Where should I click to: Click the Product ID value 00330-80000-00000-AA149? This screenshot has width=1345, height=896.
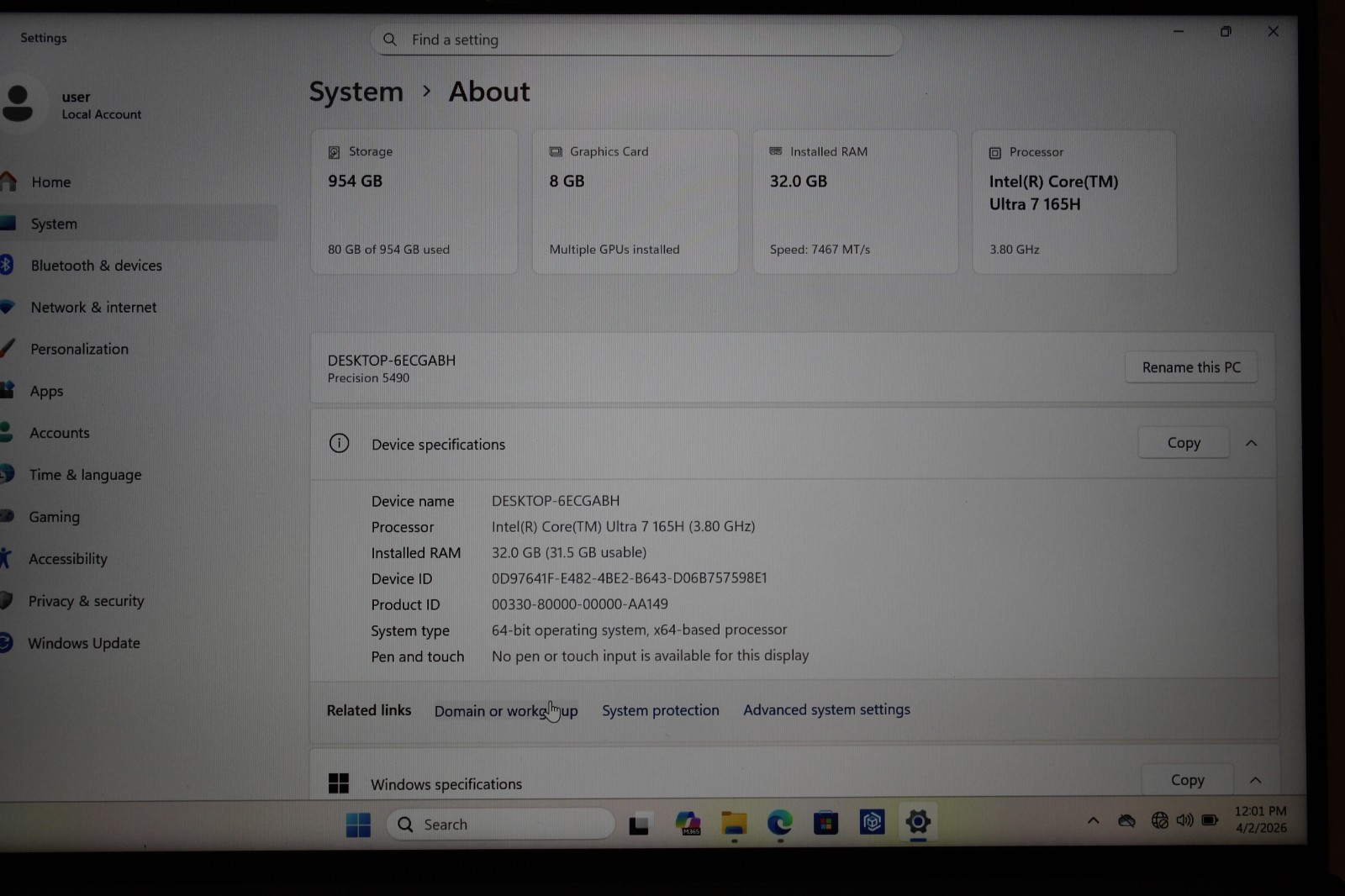(580, 604)
